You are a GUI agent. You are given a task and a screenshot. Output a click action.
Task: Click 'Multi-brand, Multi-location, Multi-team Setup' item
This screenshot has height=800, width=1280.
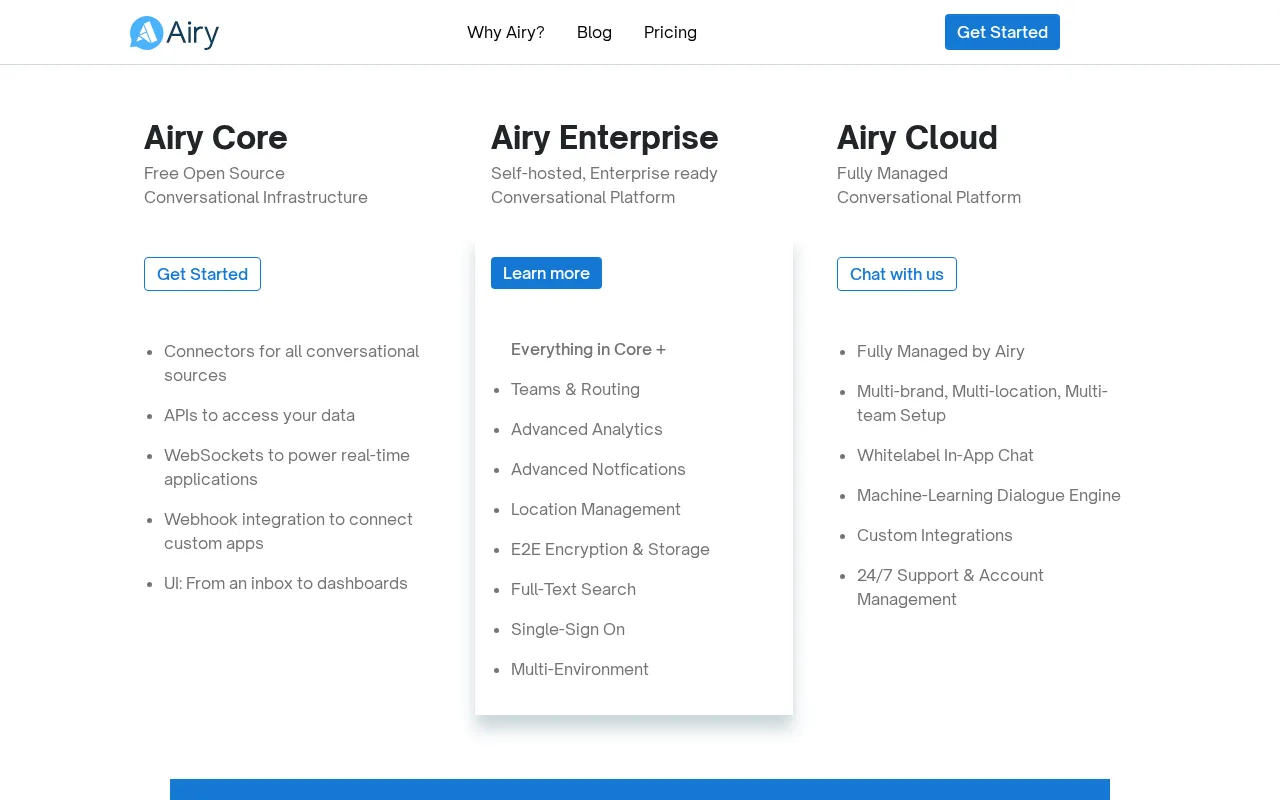tap(982, 403)
